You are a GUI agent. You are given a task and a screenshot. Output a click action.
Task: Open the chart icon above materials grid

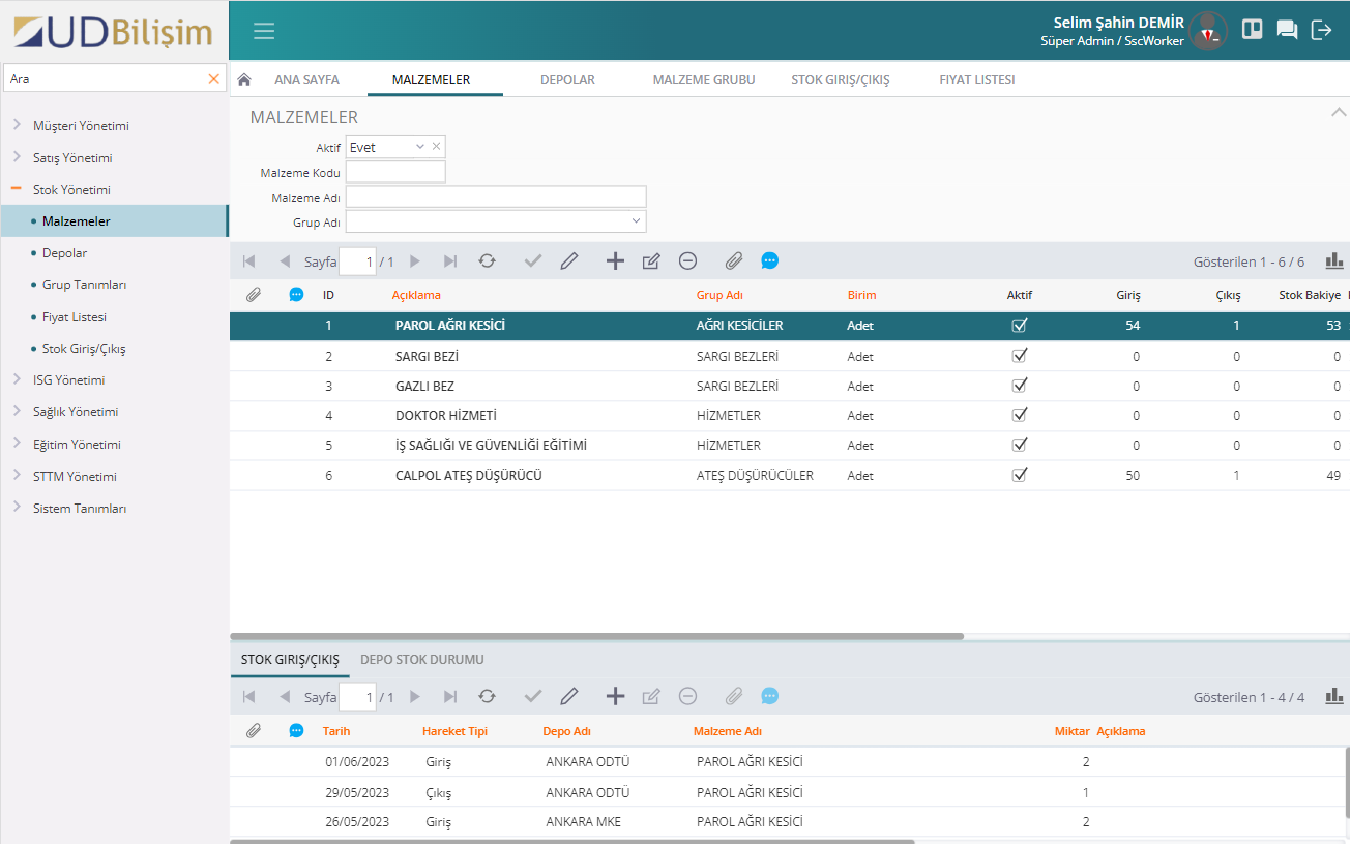click(x=1334, y=261)
